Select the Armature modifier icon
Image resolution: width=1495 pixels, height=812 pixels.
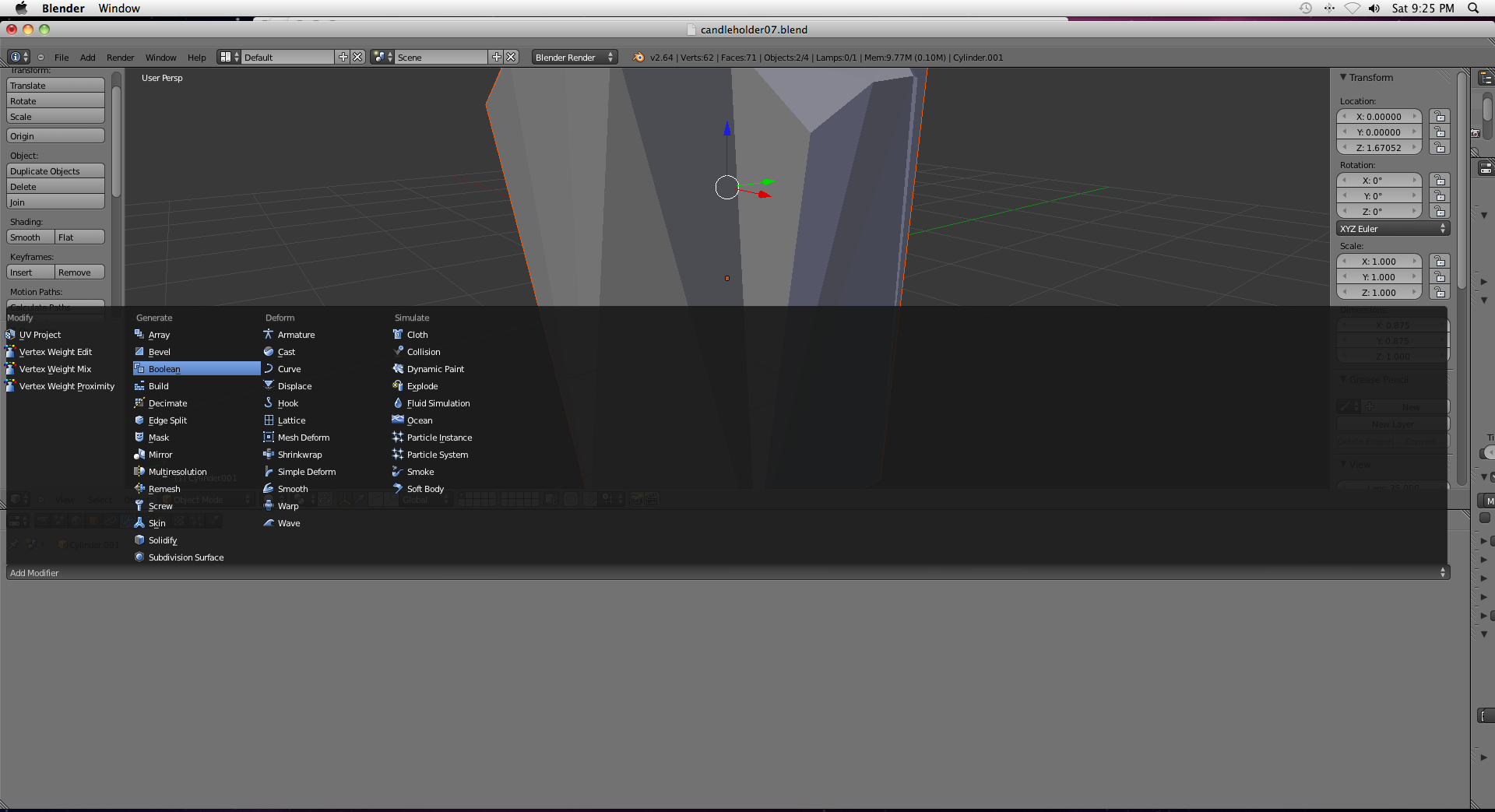pos(269,335)
